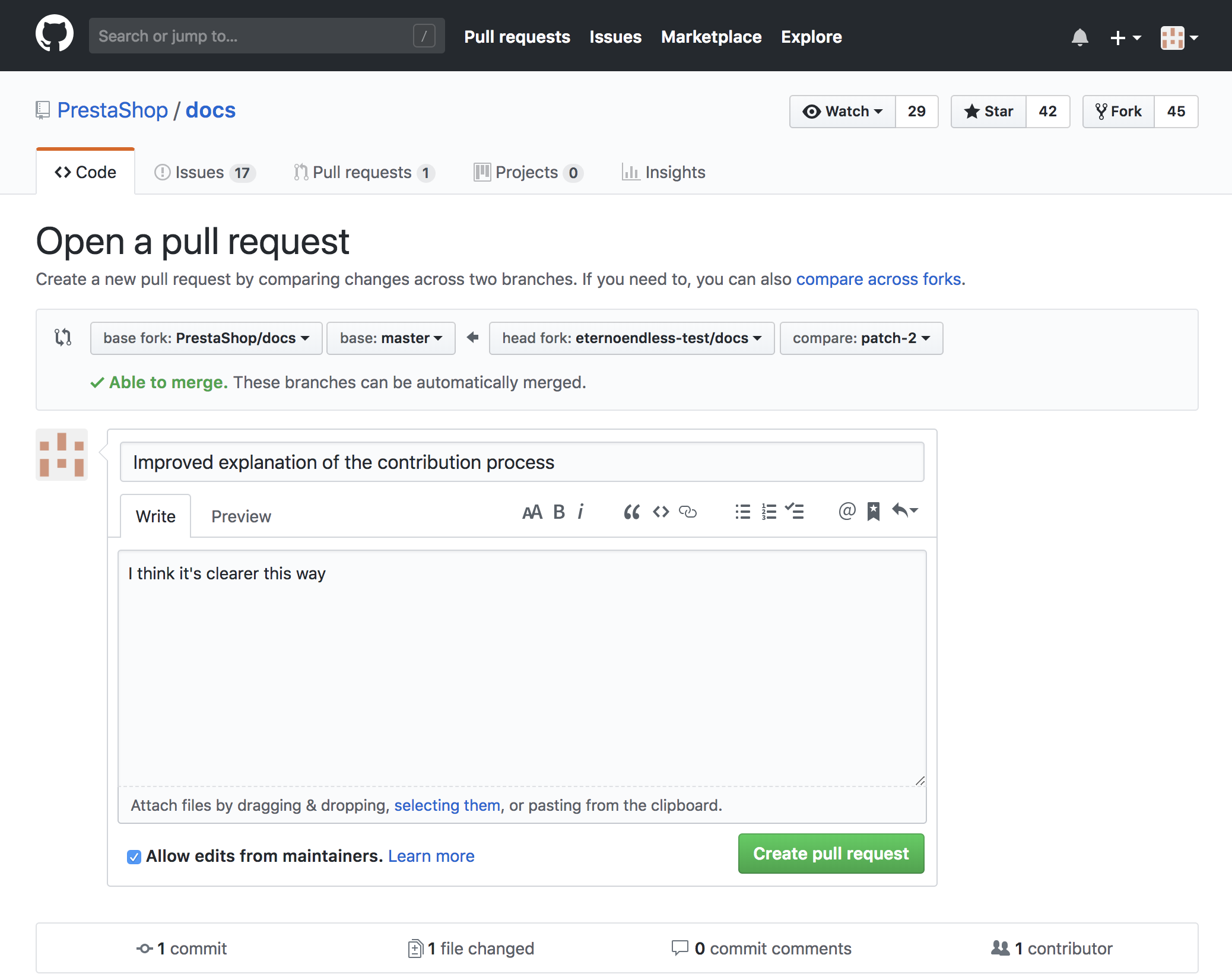The width and height of the screenshot is (1232, 977).
Task: View the 29 watchers count
Action: click(x=917, y=112)
